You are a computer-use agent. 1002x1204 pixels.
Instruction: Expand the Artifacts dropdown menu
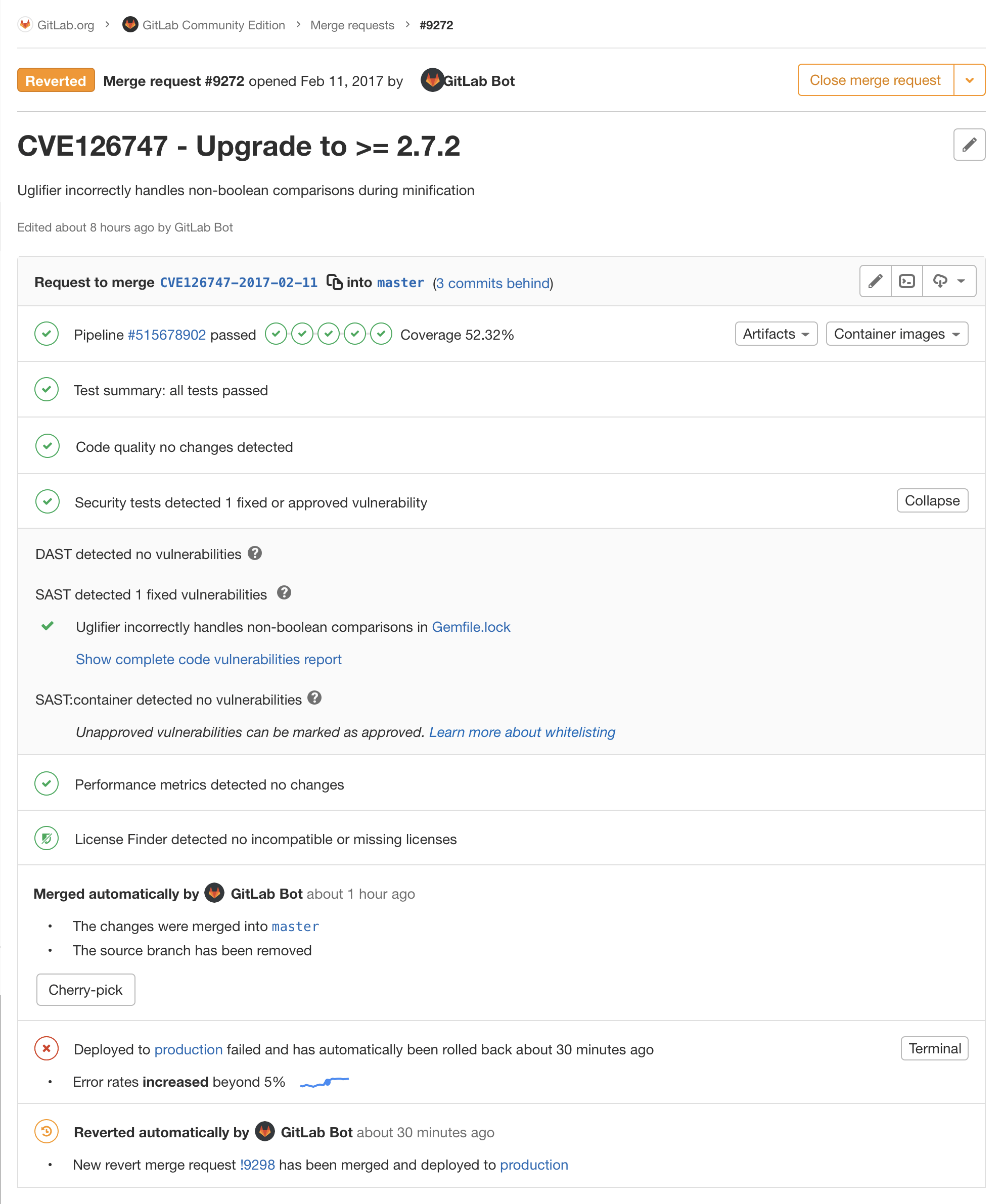775,334
